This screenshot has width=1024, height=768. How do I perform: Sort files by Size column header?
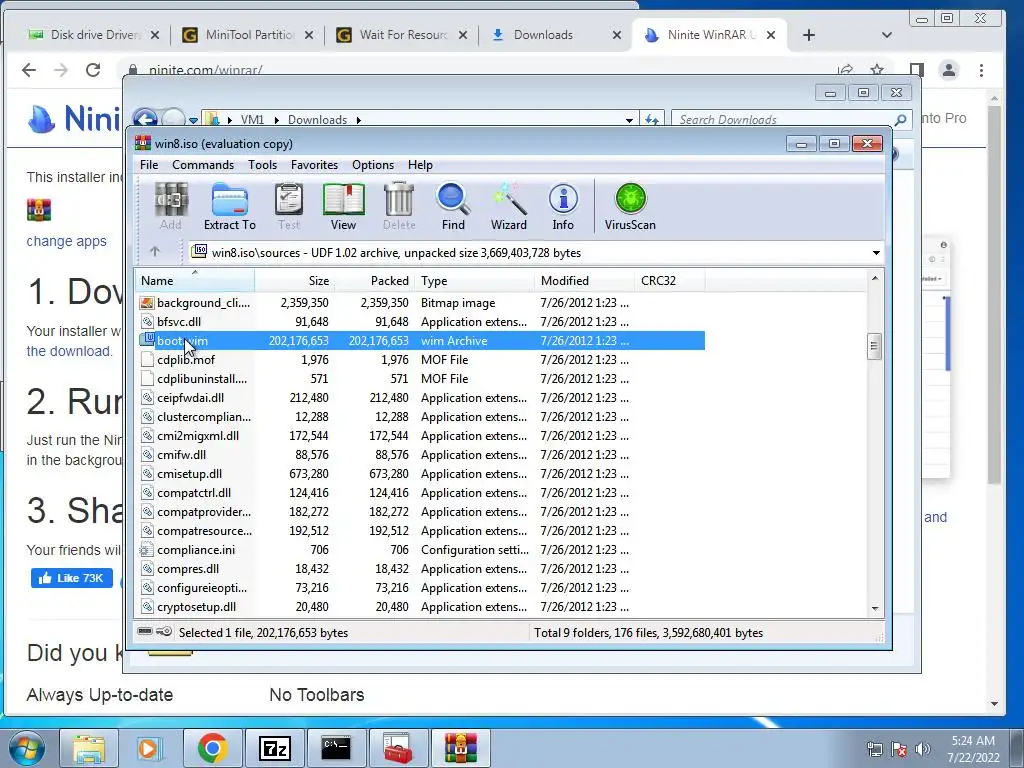[294, 281]
